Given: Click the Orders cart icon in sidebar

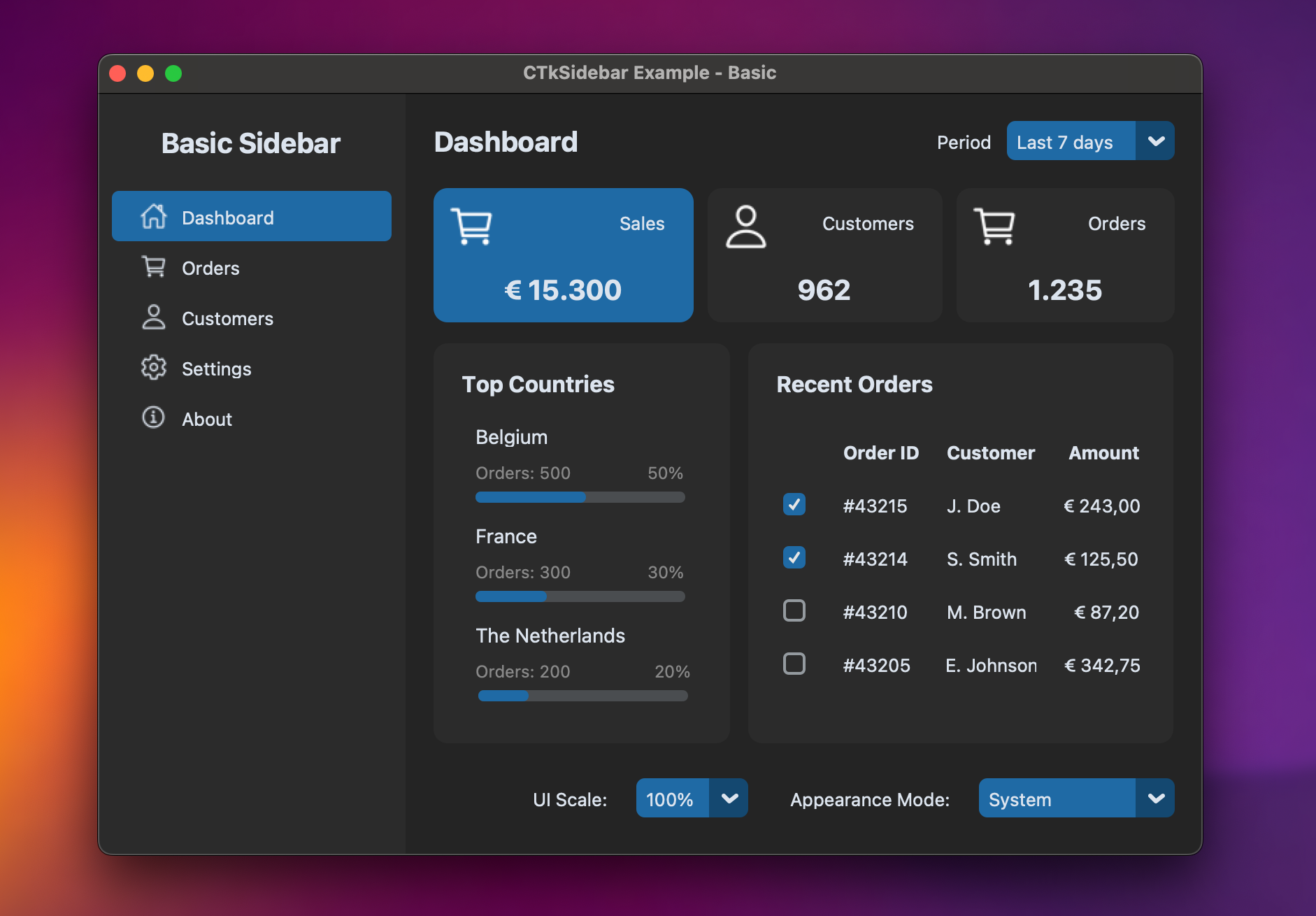Looking at the screenshot, I should coord(154,266).
